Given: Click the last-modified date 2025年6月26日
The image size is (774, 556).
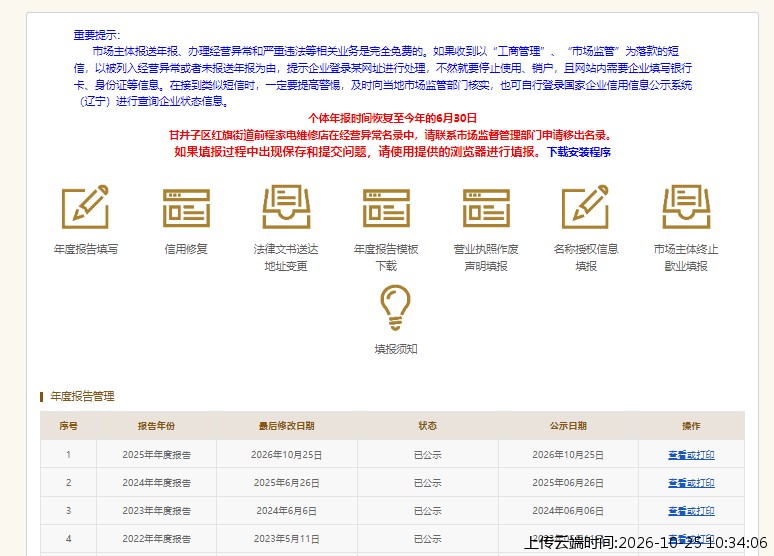Looking at the screenshot, I should click(x=287, y=483).
